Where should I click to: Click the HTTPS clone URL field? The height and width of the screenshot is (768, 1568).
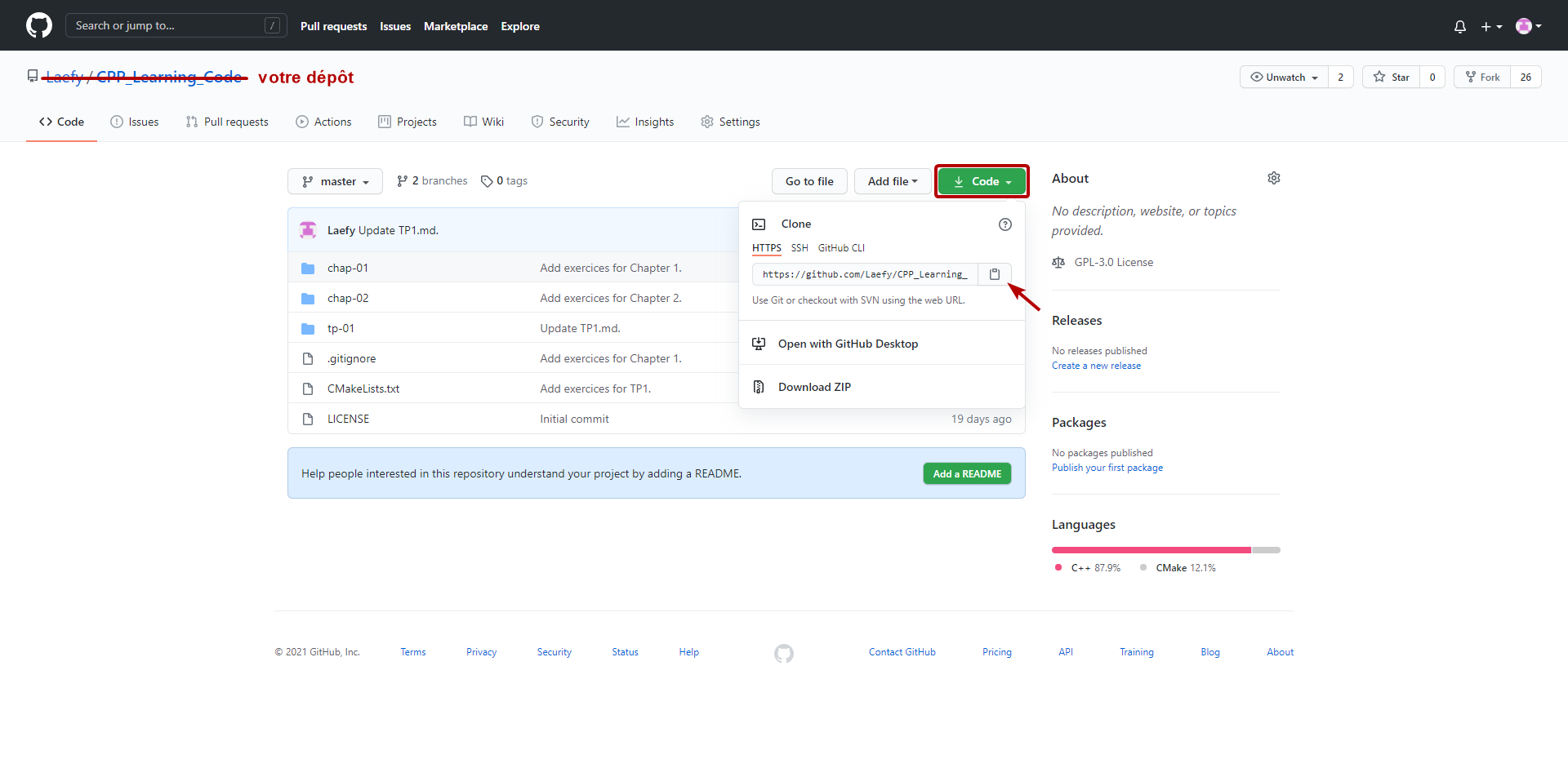tap(865, 274)
